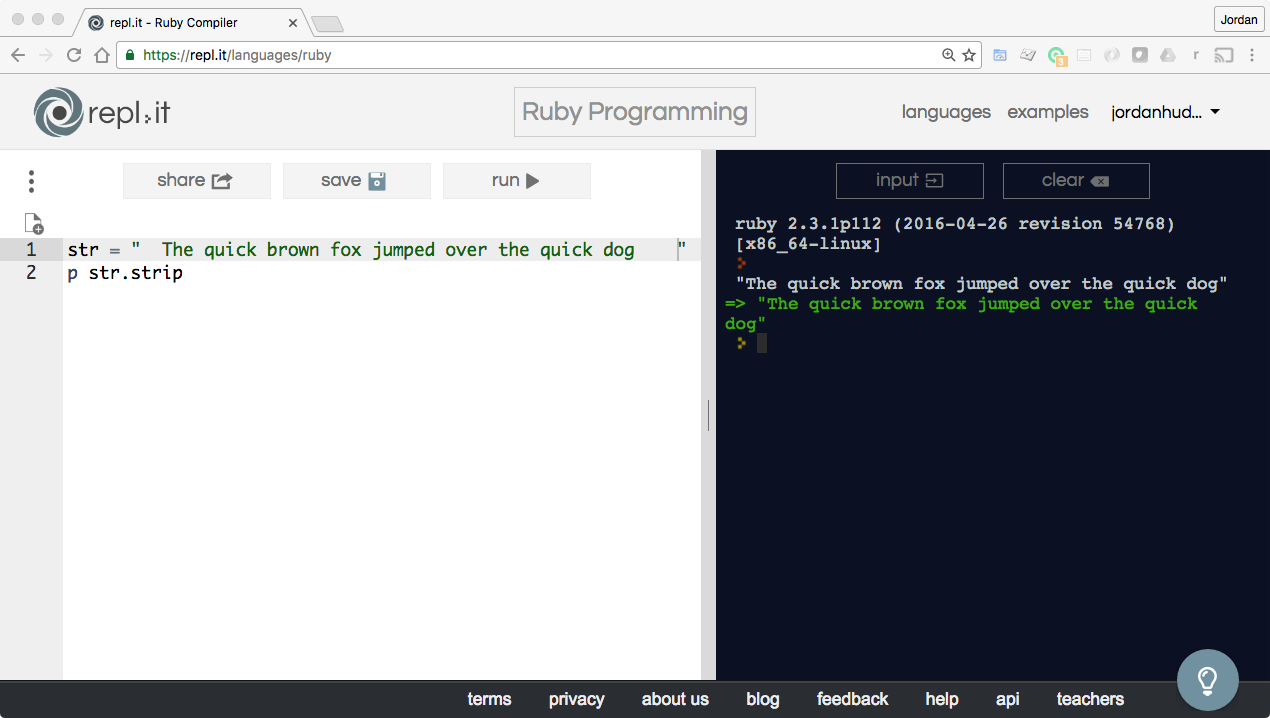1270x718 pixels.
Task: Open the feedback link
Action: coord(852,699)
